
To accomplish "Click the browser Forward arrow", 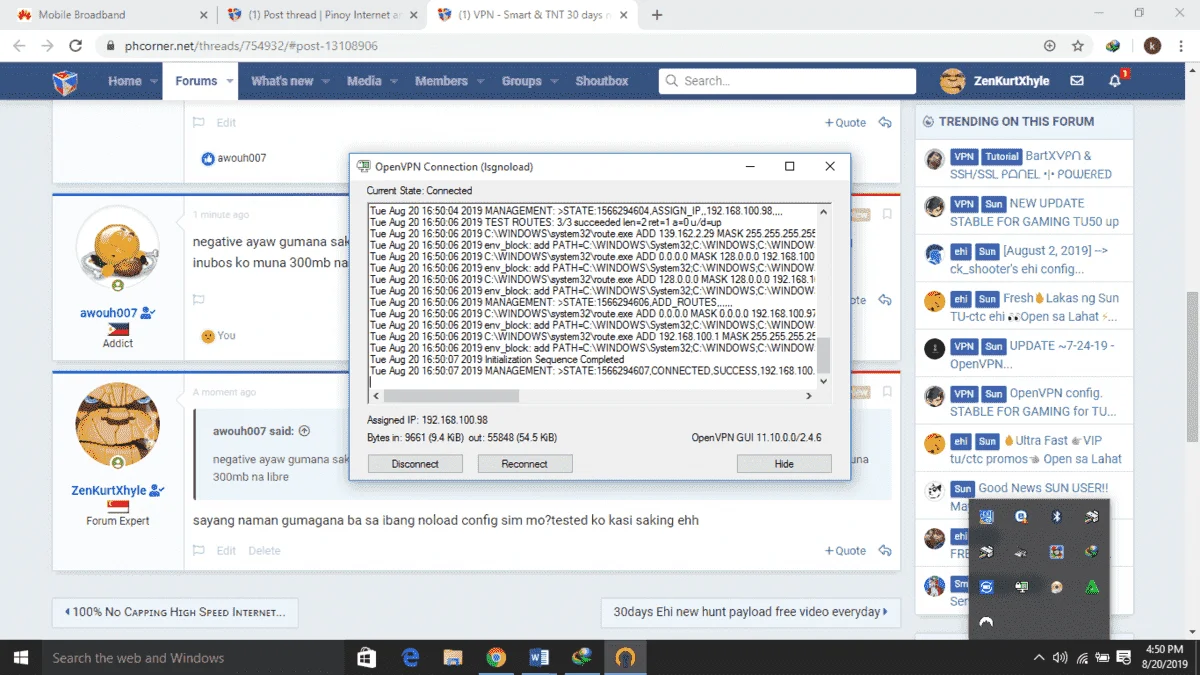I will pyautogui.click(x=47, y=46).
